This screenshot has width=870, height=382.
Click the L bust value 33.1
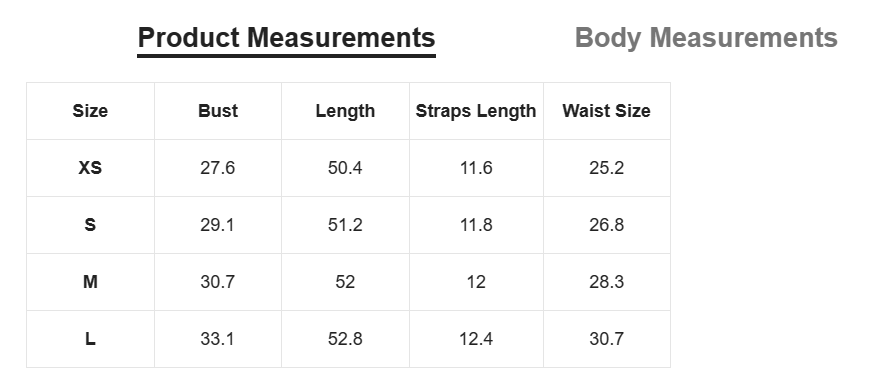coord(218,339)
